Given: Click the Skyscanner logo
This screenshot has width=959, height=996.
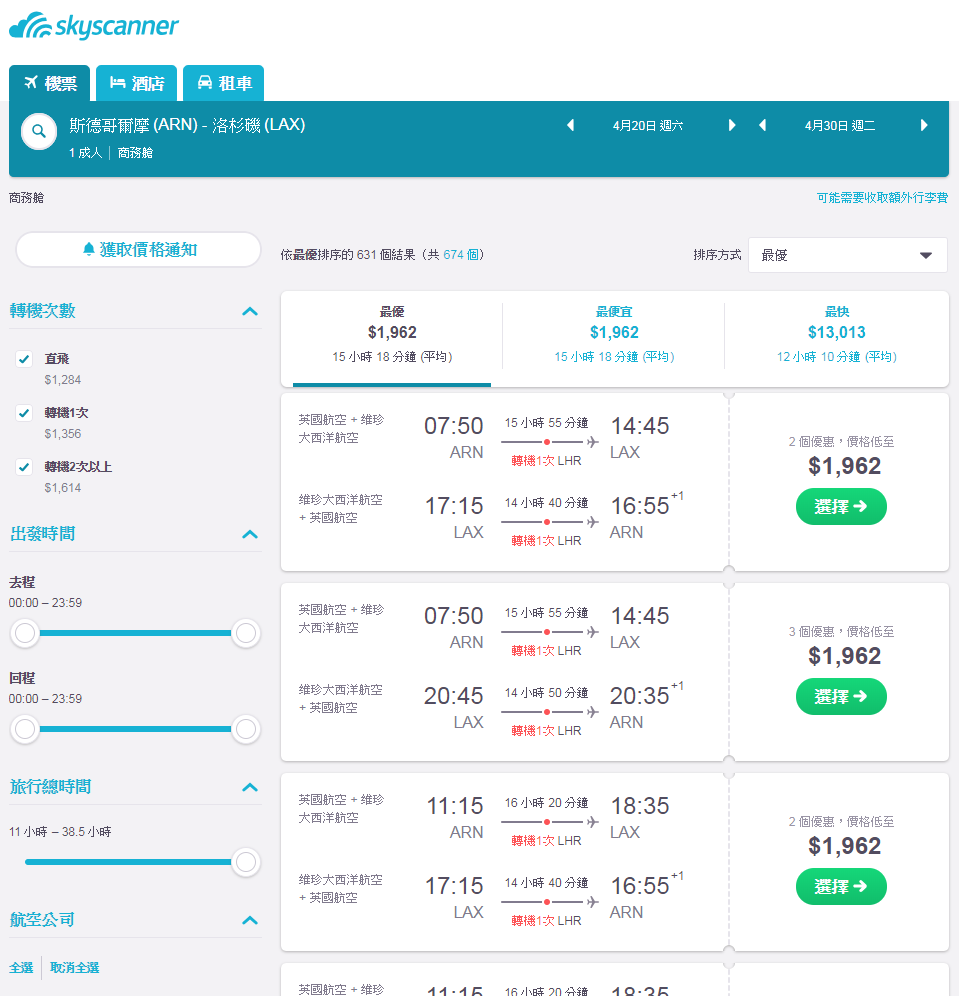Looking at the screenshot, I should click(x=94, y=25).
